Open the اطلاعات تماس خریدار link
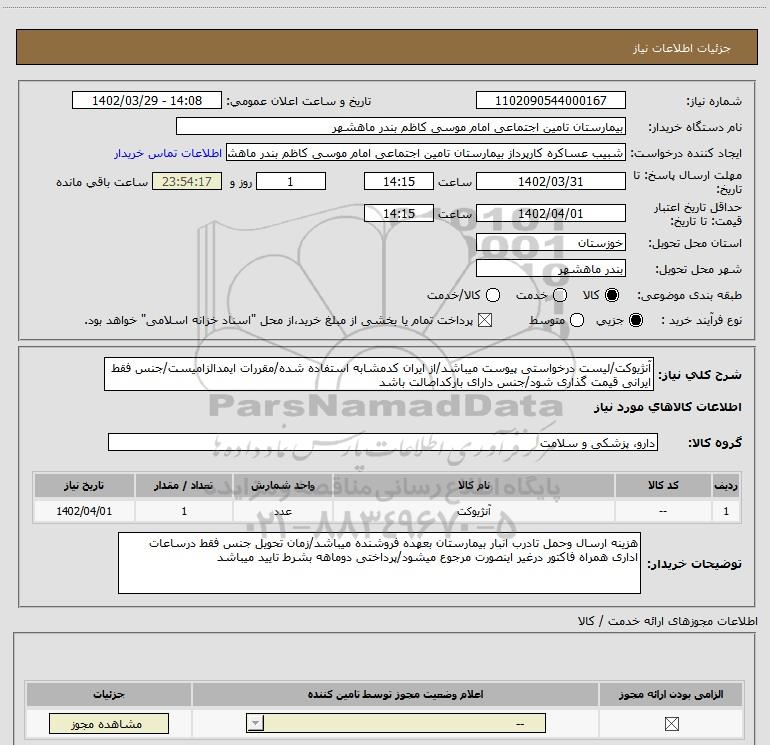The width and height of the screenshot is (770, 745). 168,153
